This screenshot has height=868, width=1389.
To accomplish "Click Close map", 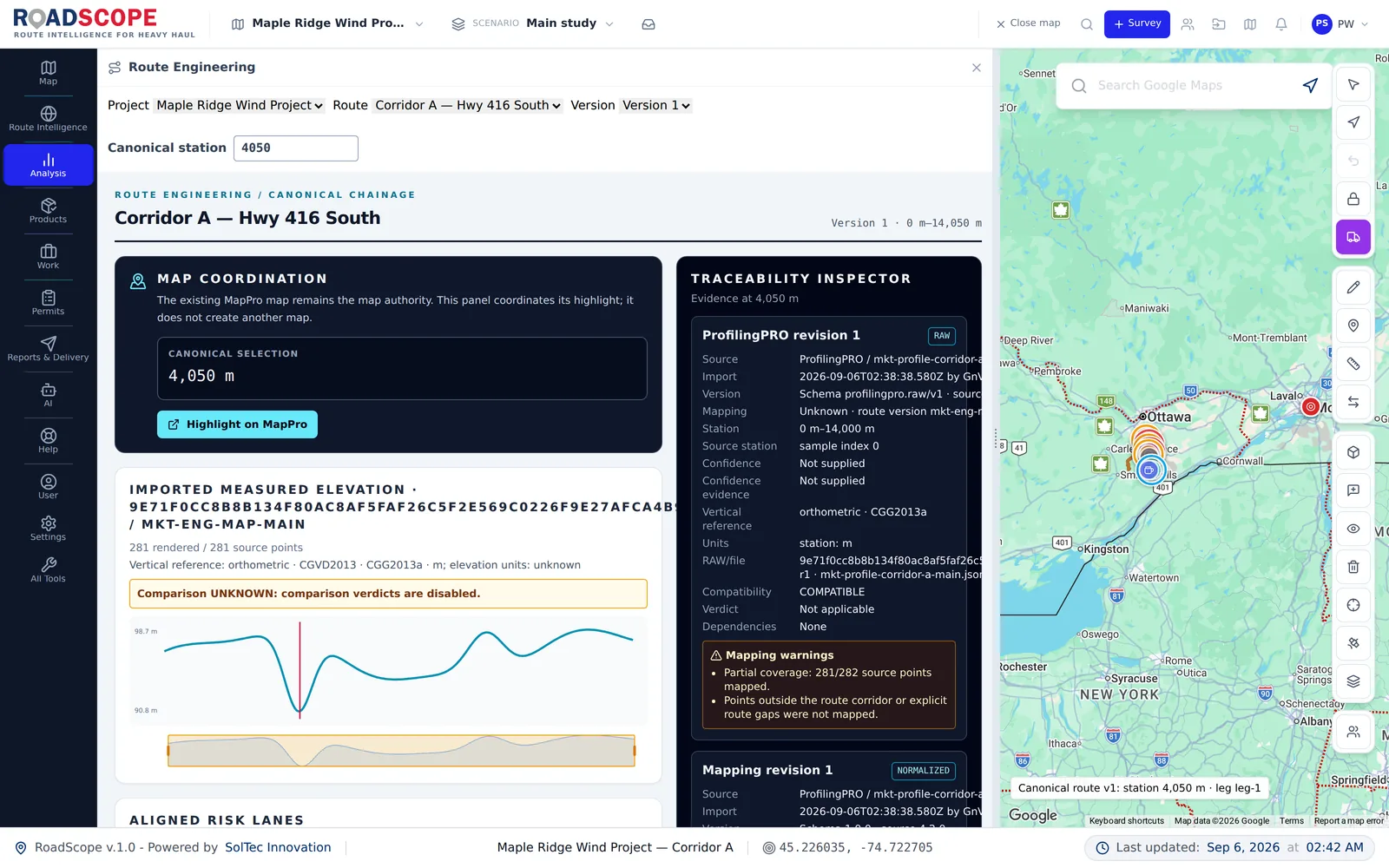I will (1028, 24).
